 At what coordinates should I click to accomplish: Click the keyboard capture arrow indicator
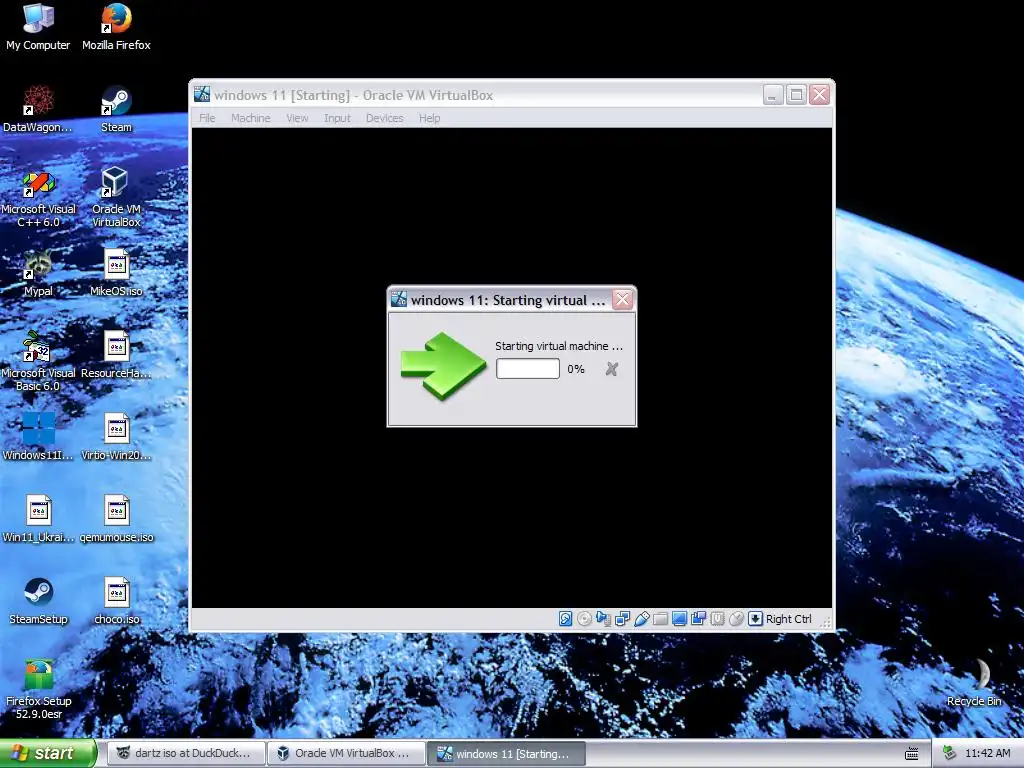coord(755,618)
